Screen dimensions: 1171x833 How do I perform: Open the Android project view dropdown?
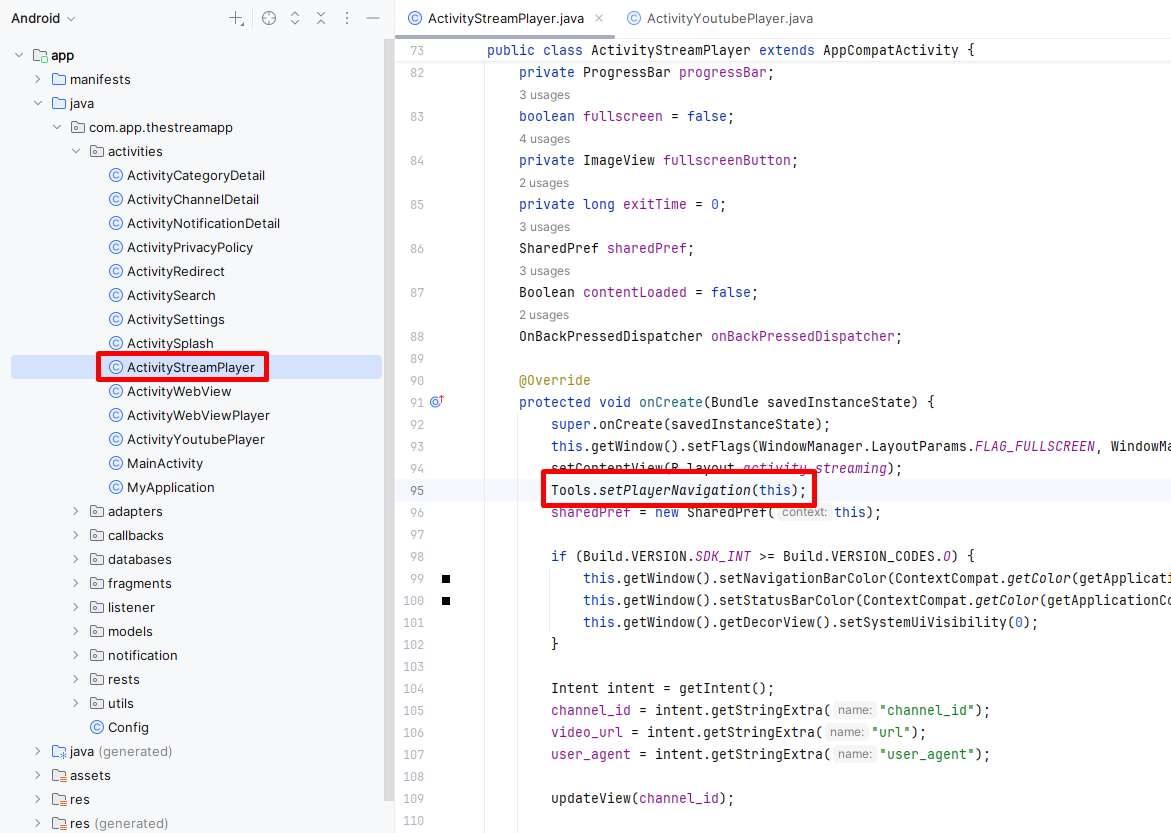point(43,19)
